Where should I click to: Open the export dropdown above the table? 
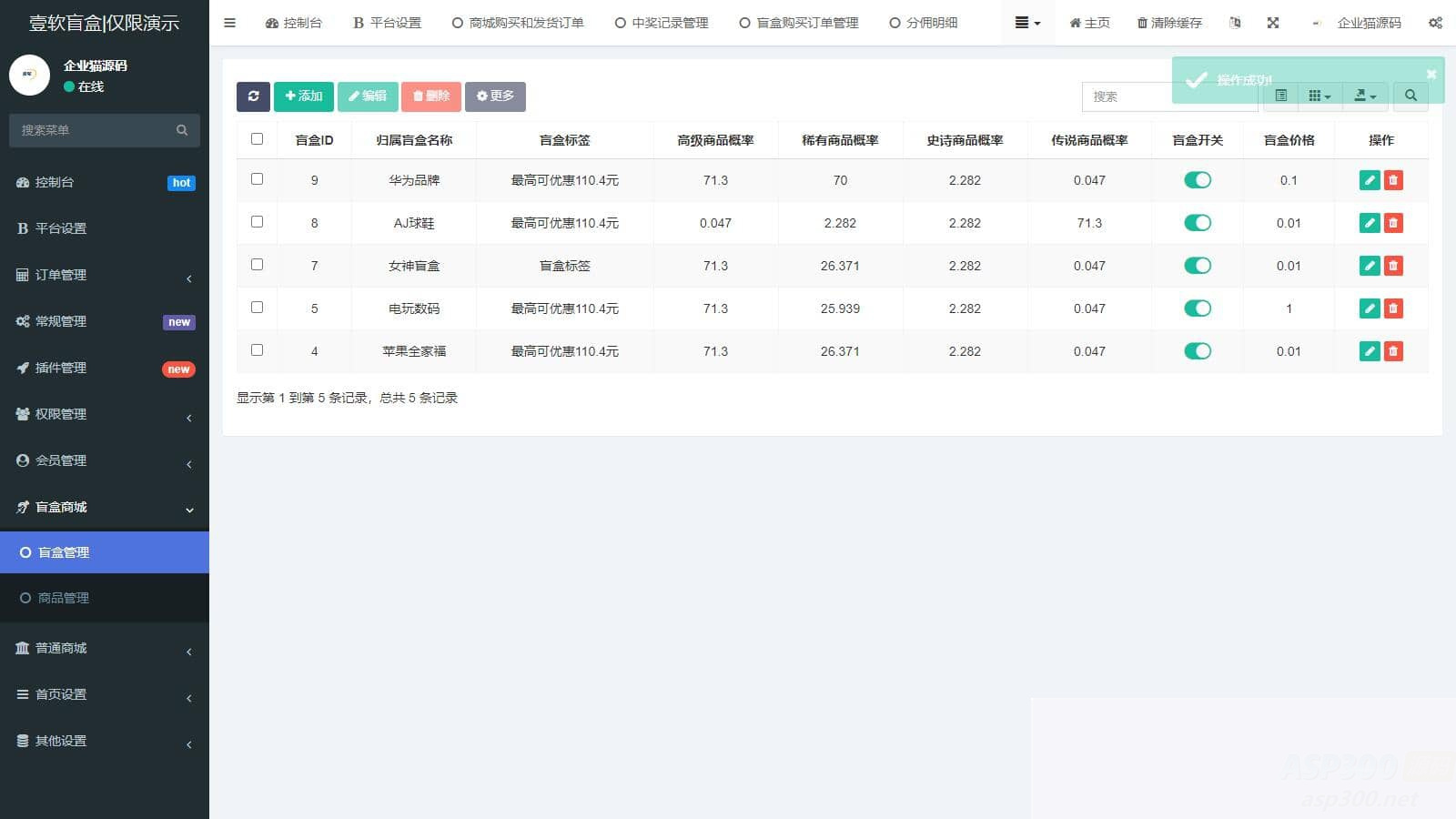[1365, 96]
